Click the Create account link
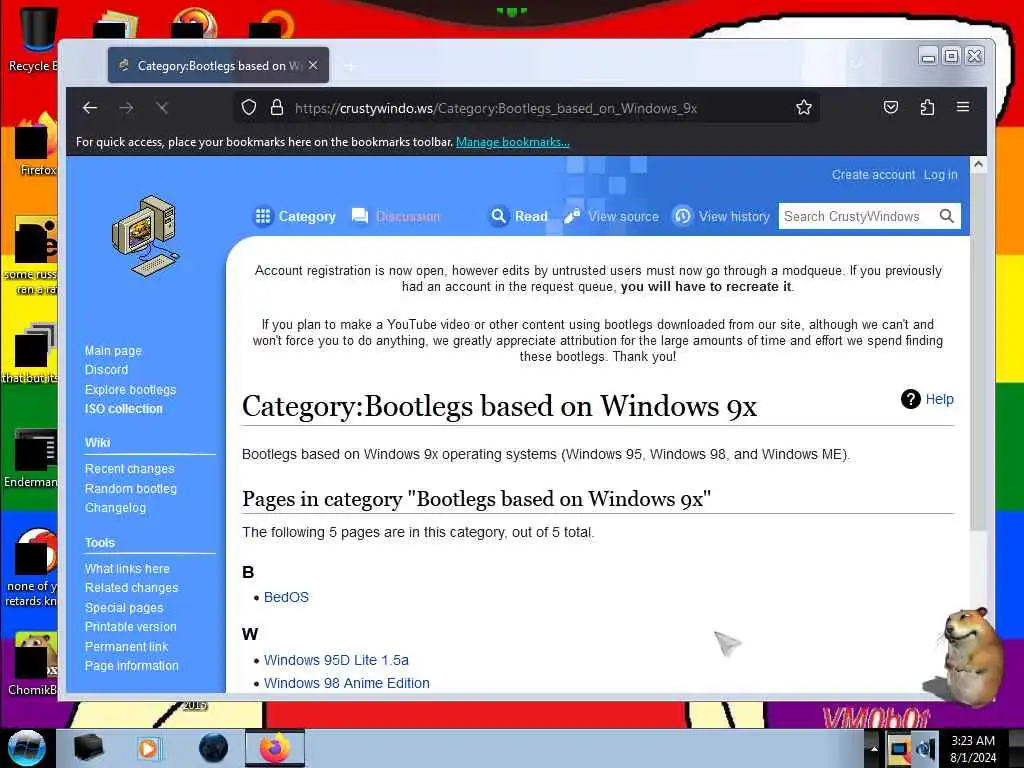 tap(873, 174)
